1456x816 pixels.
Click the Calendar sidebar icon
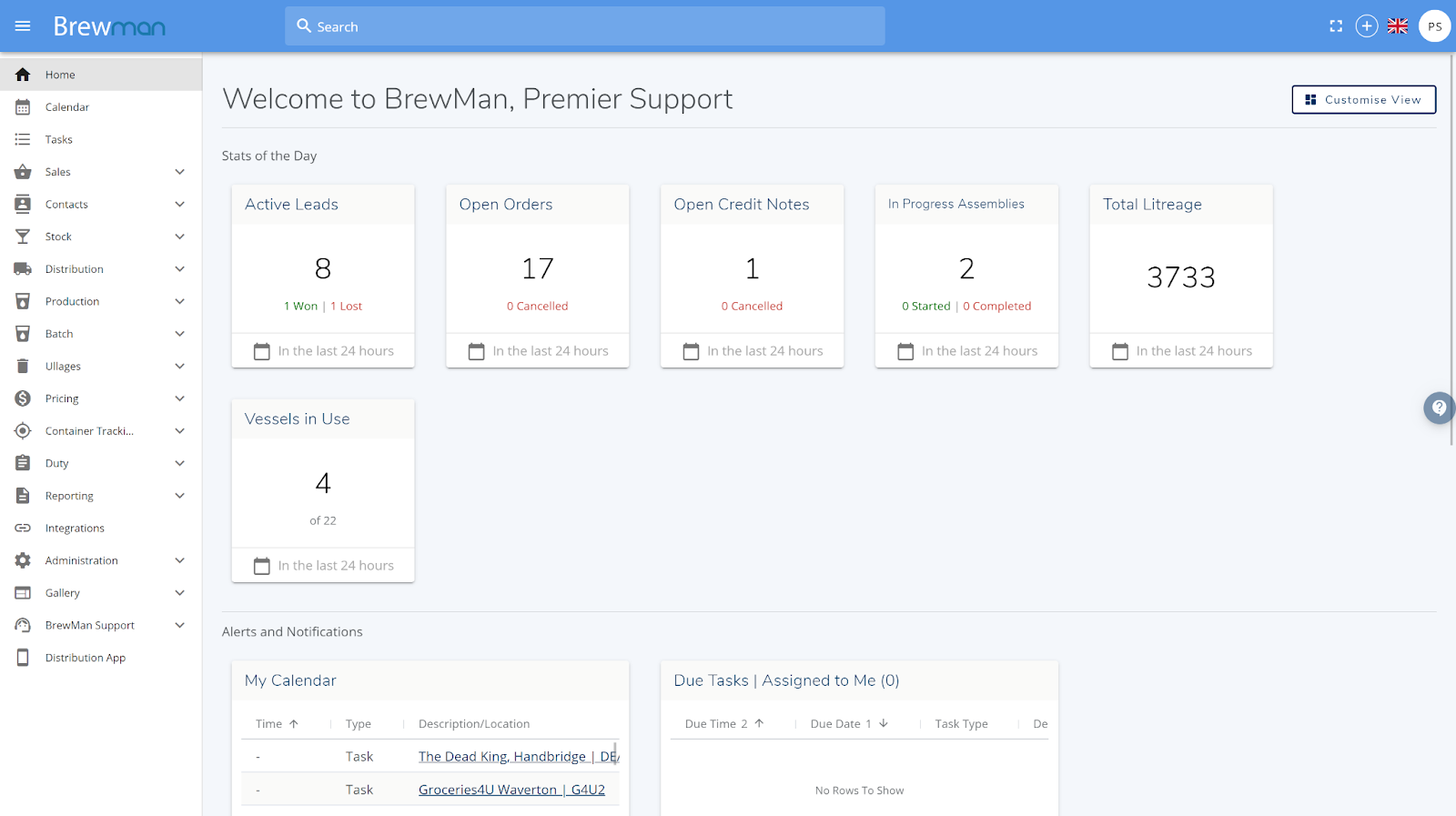click(23, 107)
